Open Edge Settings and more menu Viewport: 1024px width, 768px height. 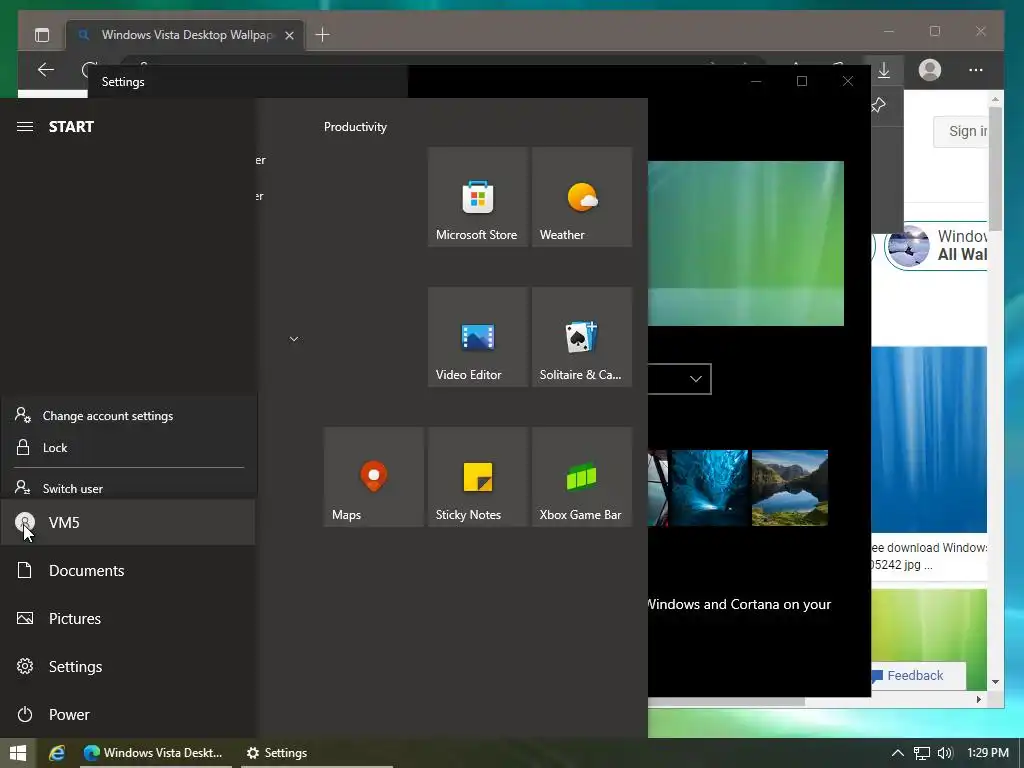pyautogui.click(x=976, y=70)
